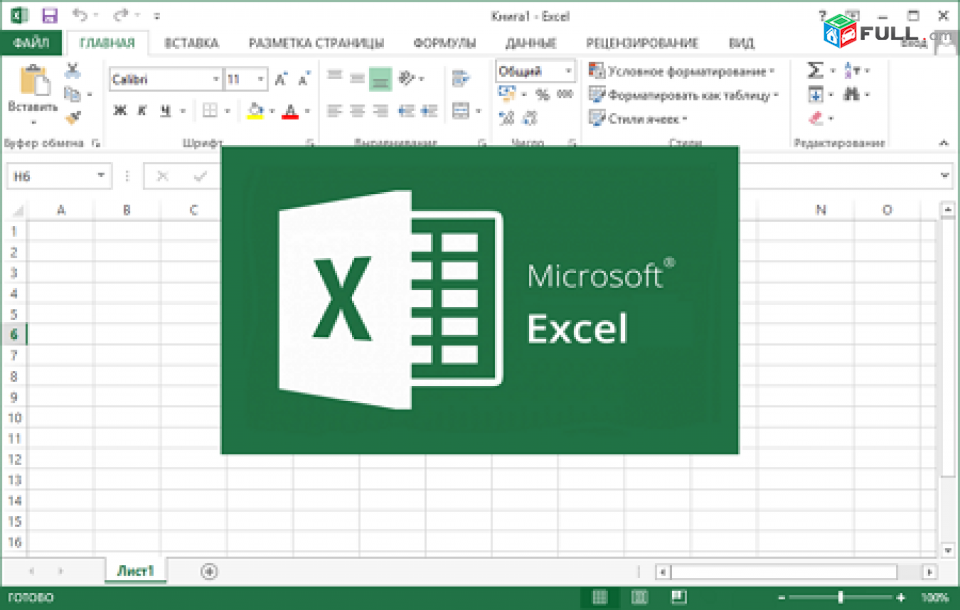Decrease decimal places
The width and height of the screenshot is (960, 610).
click(x=530, y=118)
